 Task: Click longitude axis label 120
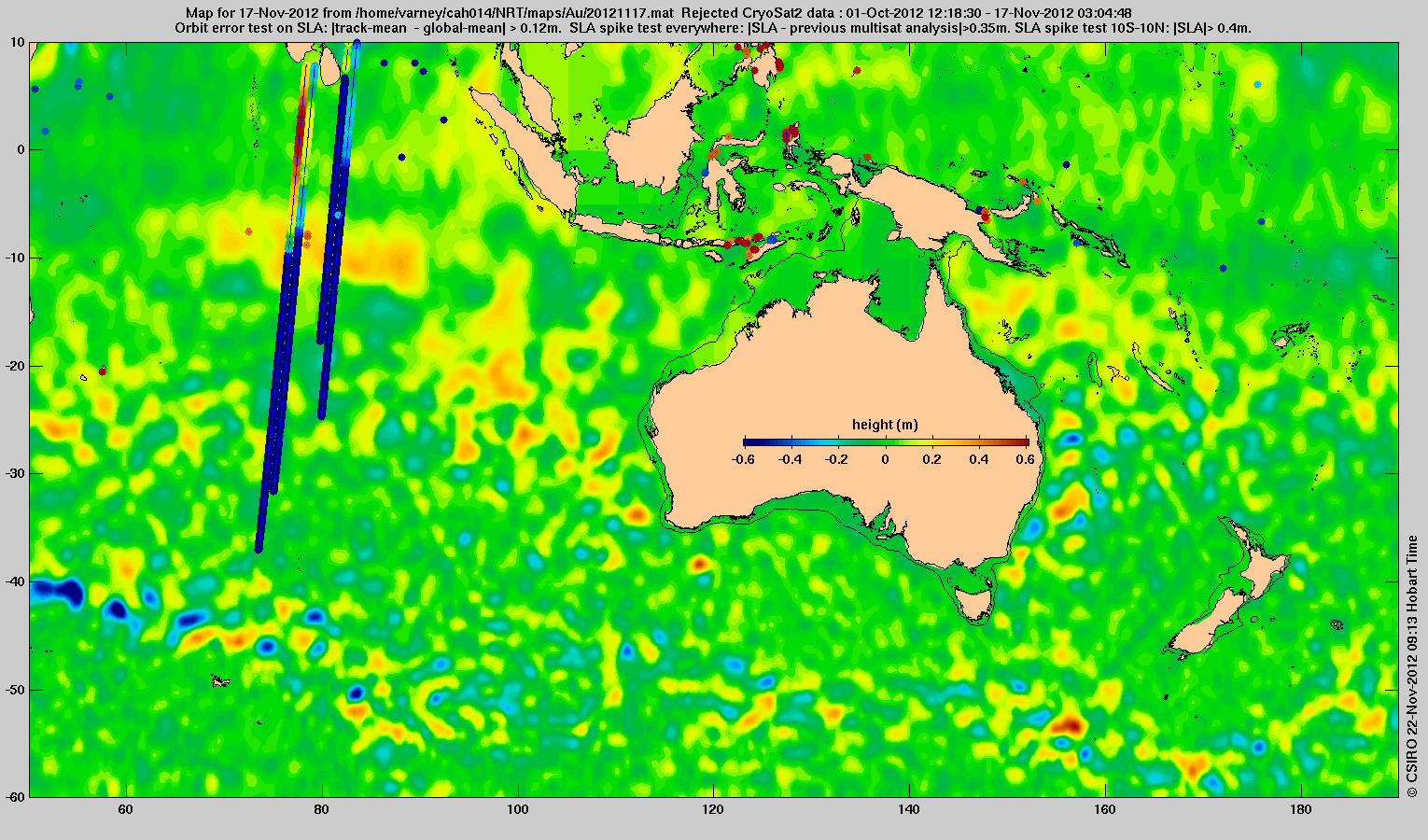(x=713, y=809)
